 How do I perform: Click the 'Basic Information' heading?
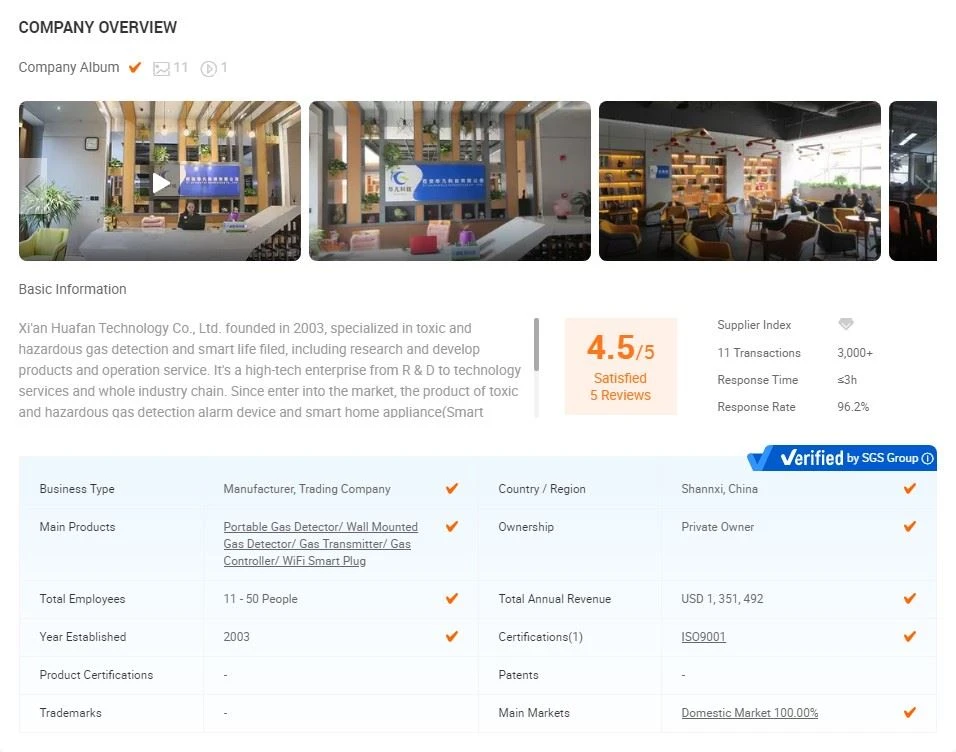[73, 289]
